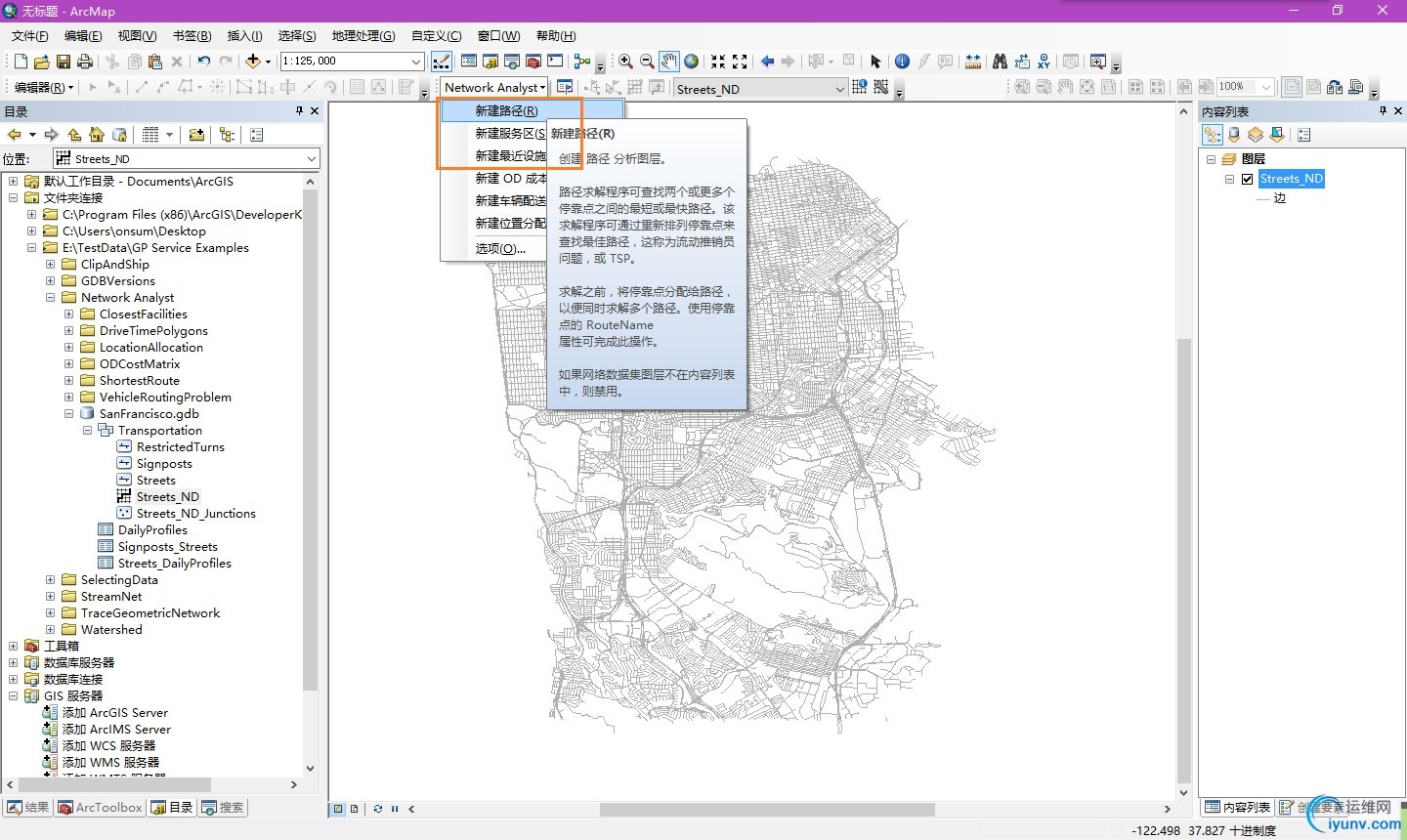Select Streets_ND_Junctions in the catalog tree
The width and height of the screenshot is (1407, 840).
(x=195, y=513)
